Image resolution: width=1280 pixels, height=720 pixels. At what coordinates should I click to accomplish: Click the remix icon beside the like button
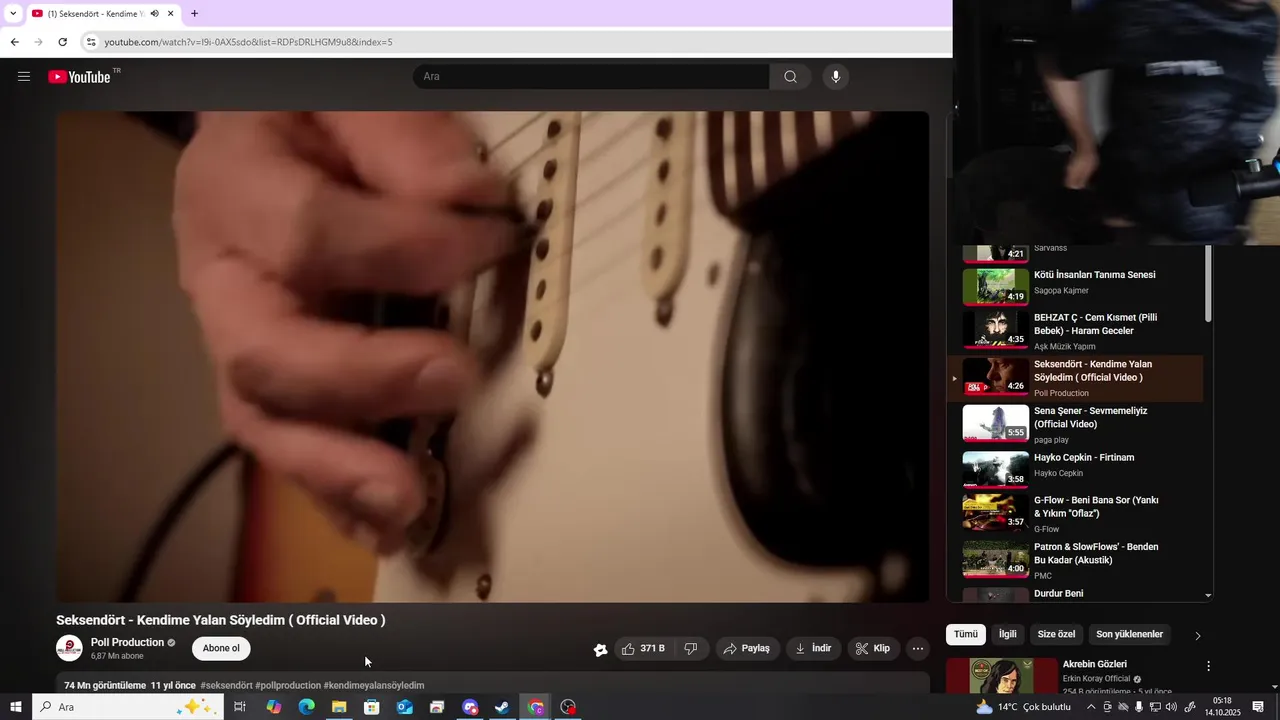[600, 650]
